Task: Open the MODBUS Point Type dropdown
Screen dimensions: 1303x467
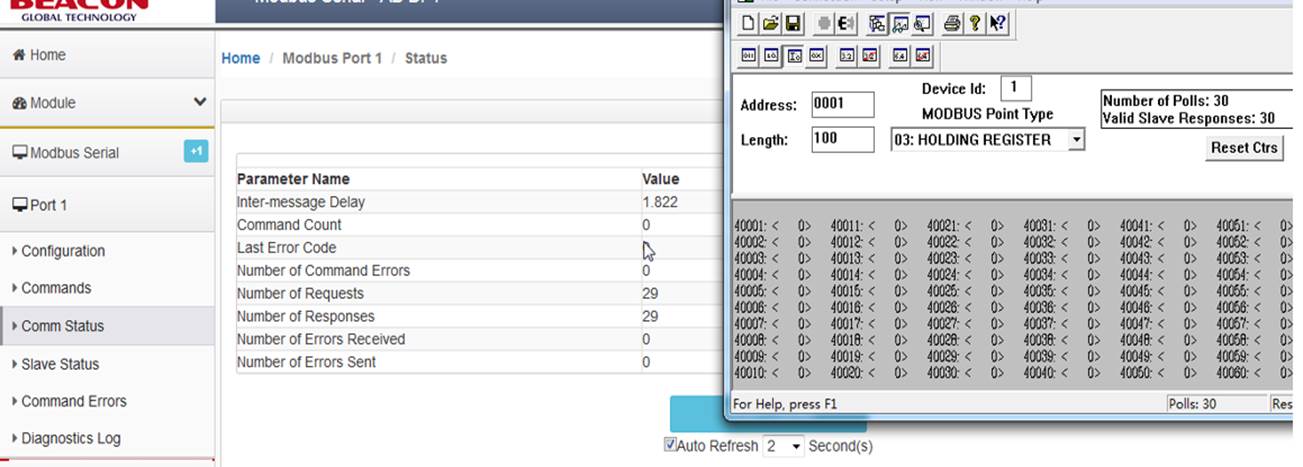Action: click(988, 140)
